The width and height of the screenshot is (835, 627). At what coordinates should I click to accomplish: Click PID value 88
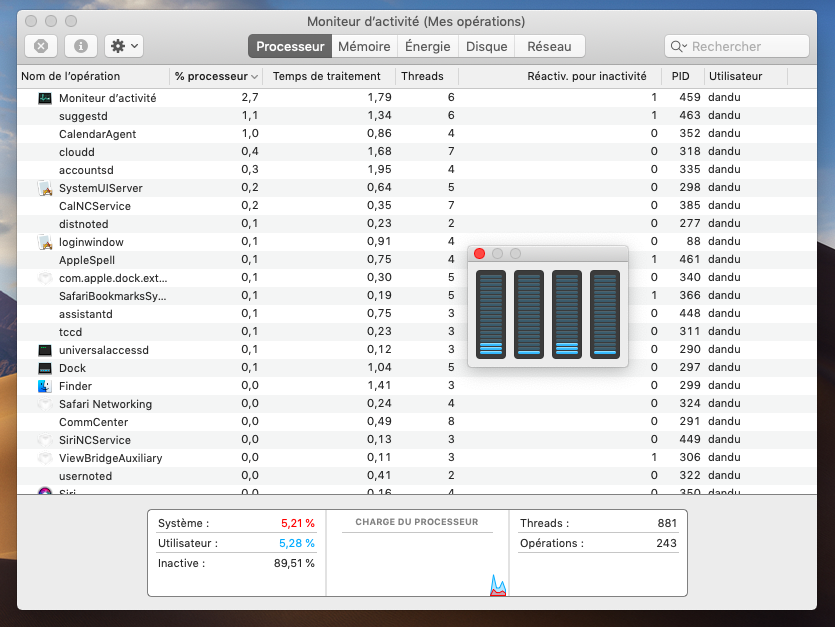693,241
